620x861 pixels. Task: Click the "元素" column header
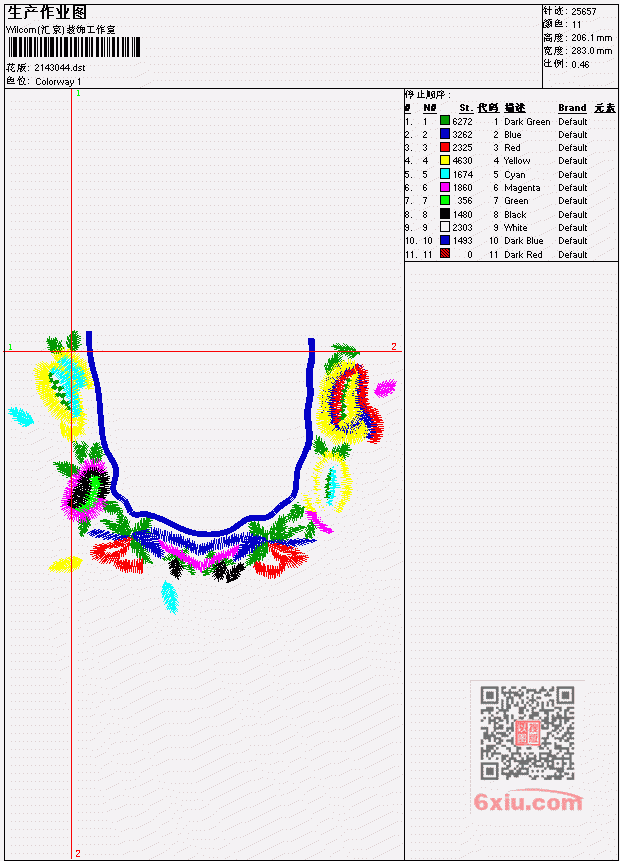(x=605, y=108)
